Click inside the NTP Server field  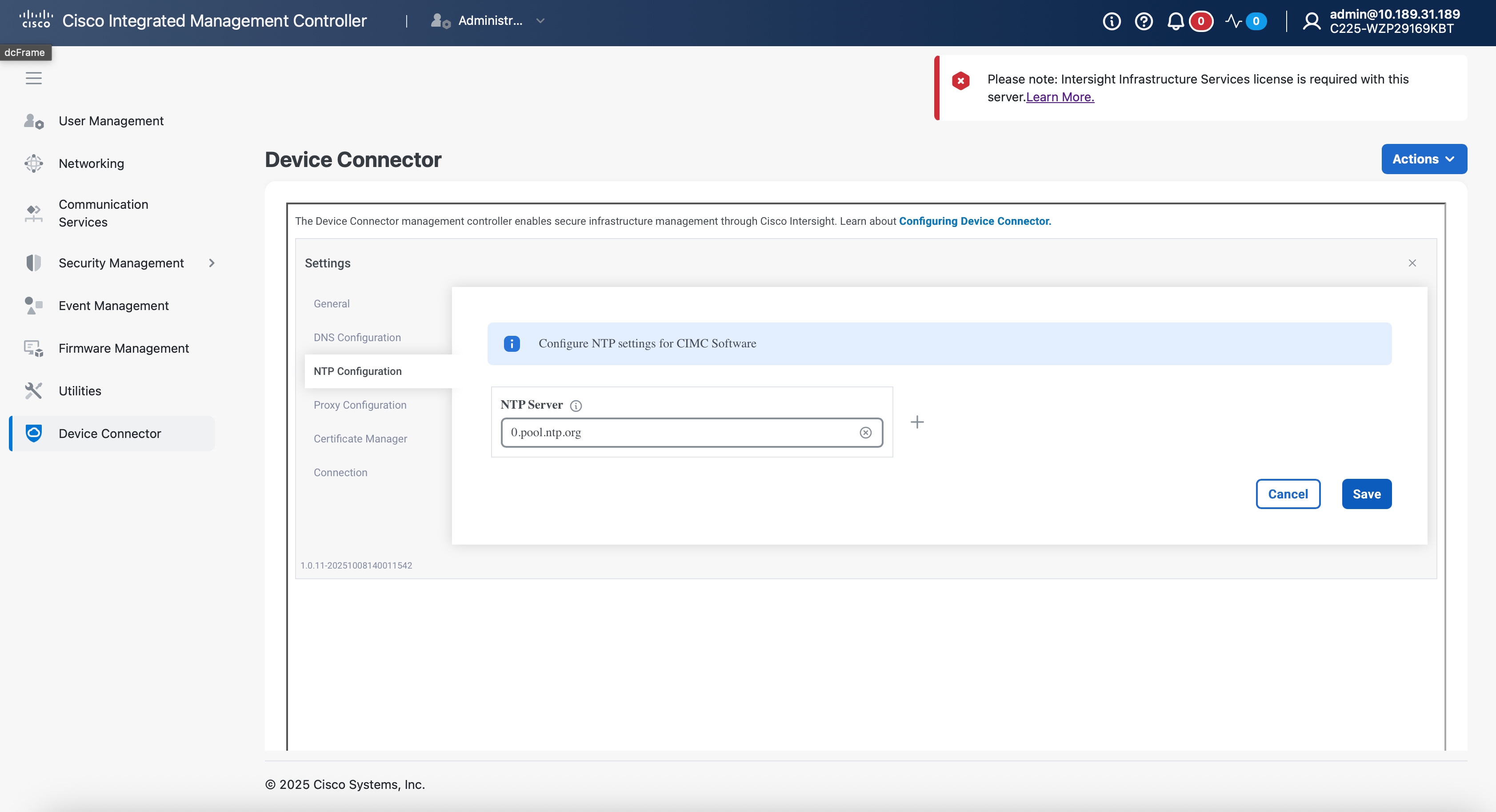coord(668,432)
